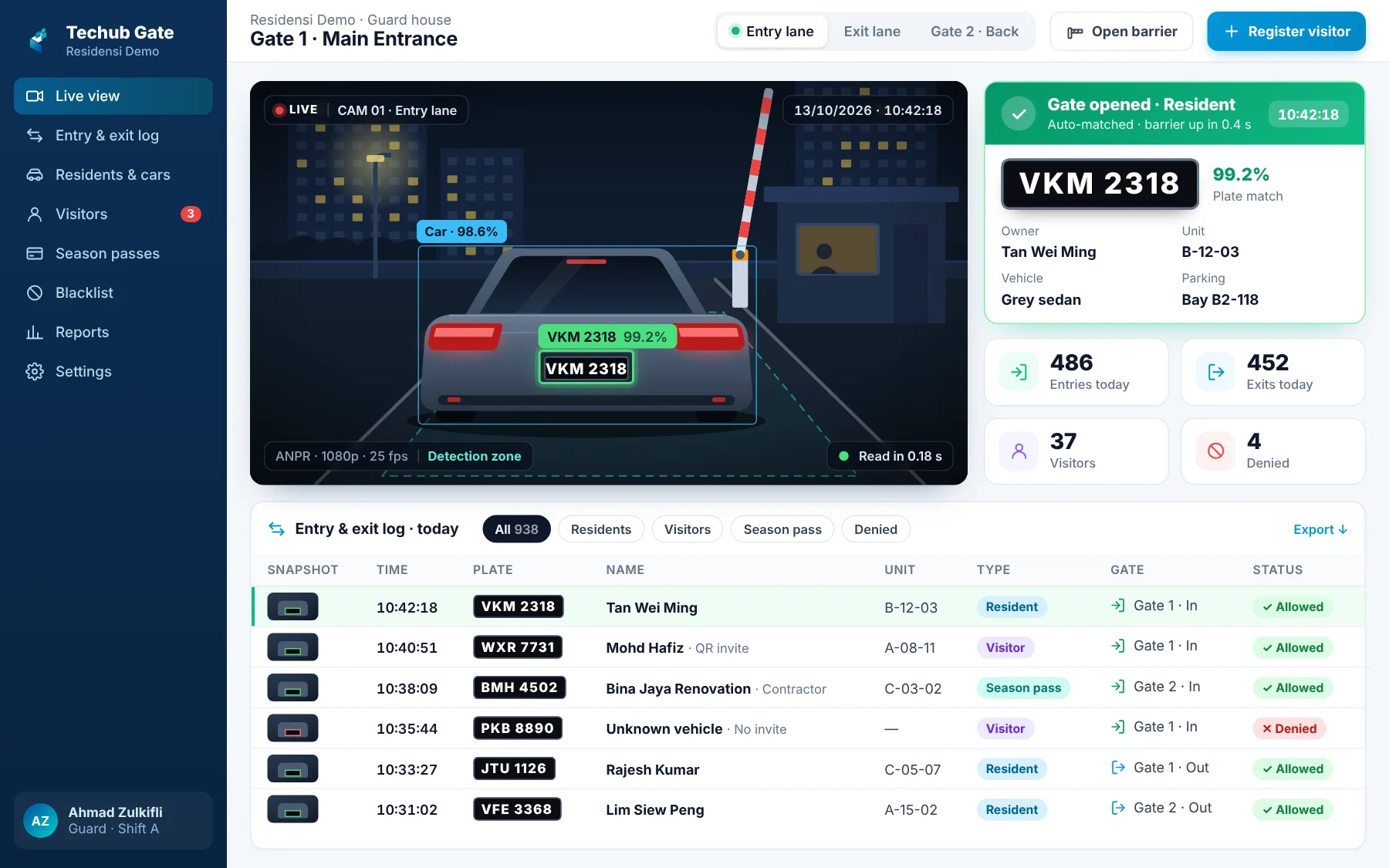The width and height of the screenshot is (1389, 868).
Task: Click Export link with down arrow
Action: [x=1320, y=529]
